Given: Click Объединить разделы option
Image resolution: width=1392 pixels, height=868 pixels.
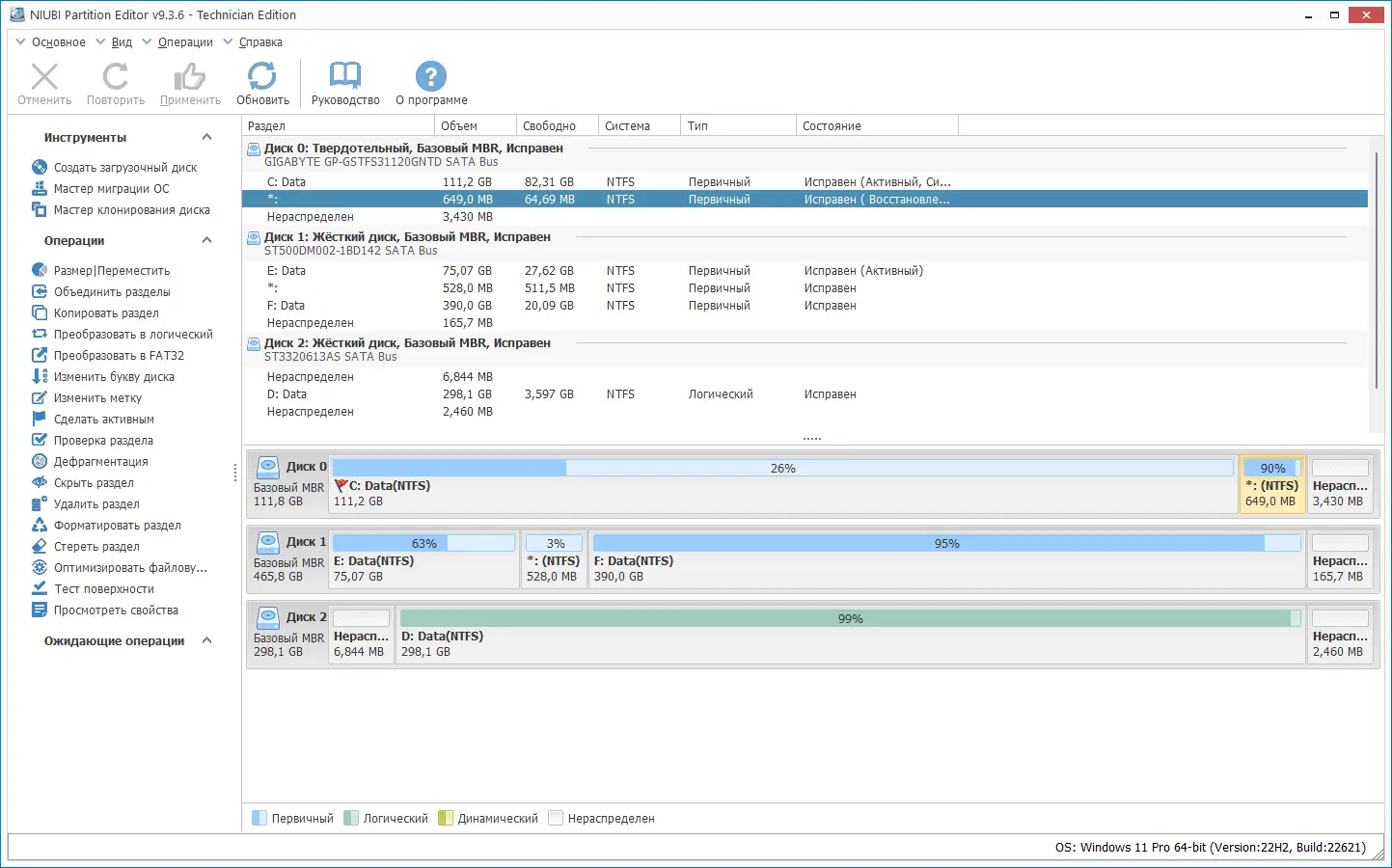Looking at the screenshot, I should tap(112, 292).
